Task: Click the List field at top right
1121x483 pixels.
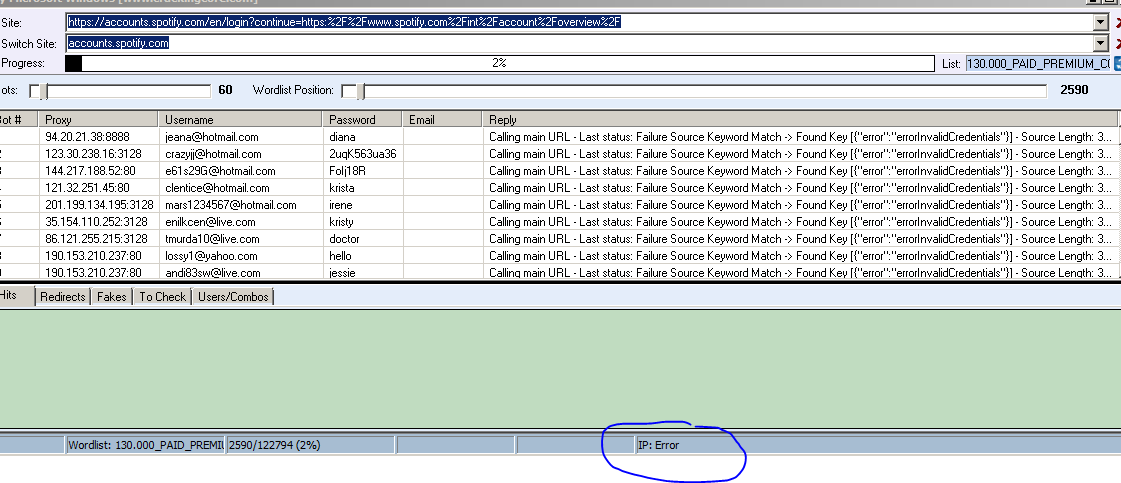Action: pyautogui.click(x=1037, y=64)
